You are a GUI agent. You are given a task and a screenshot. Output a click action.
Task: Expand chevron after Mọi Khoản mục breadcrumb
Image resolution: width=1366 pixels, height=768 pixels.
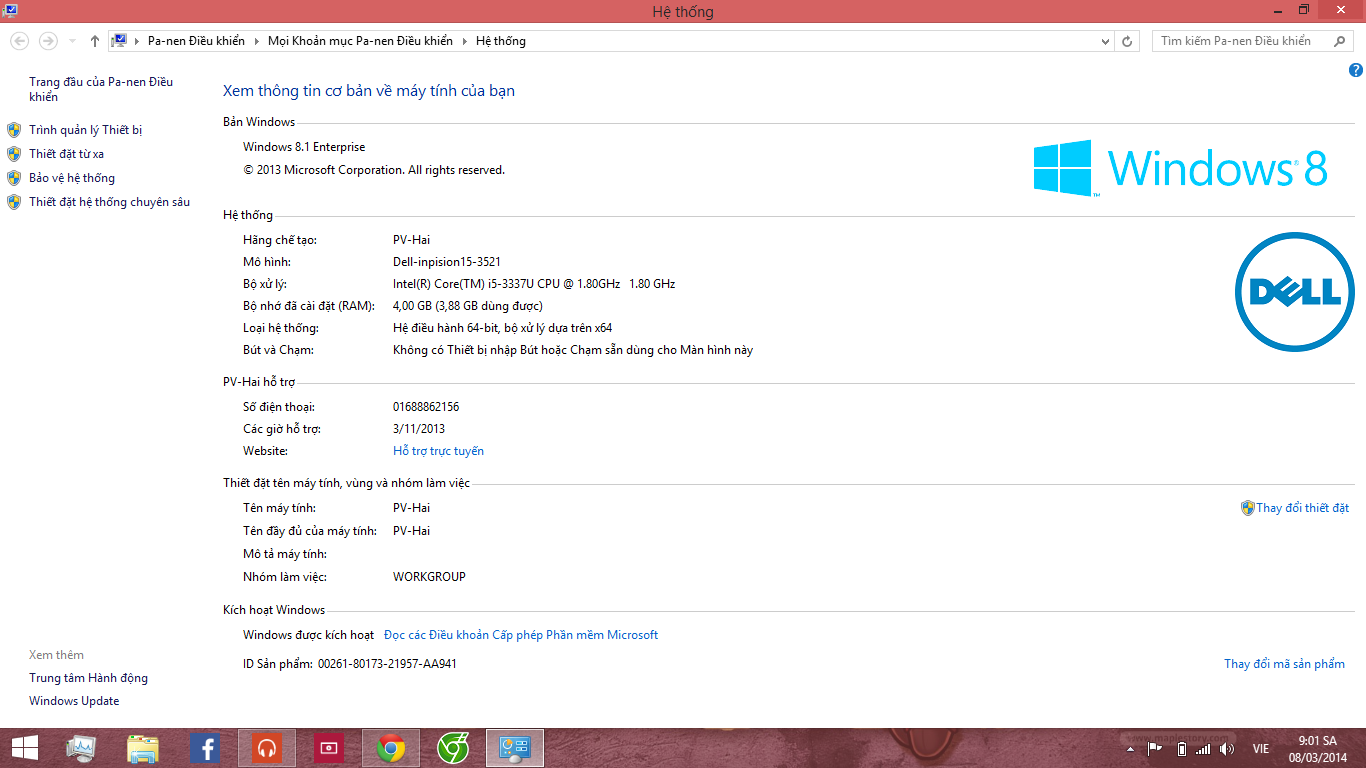(x=464, y=41)
